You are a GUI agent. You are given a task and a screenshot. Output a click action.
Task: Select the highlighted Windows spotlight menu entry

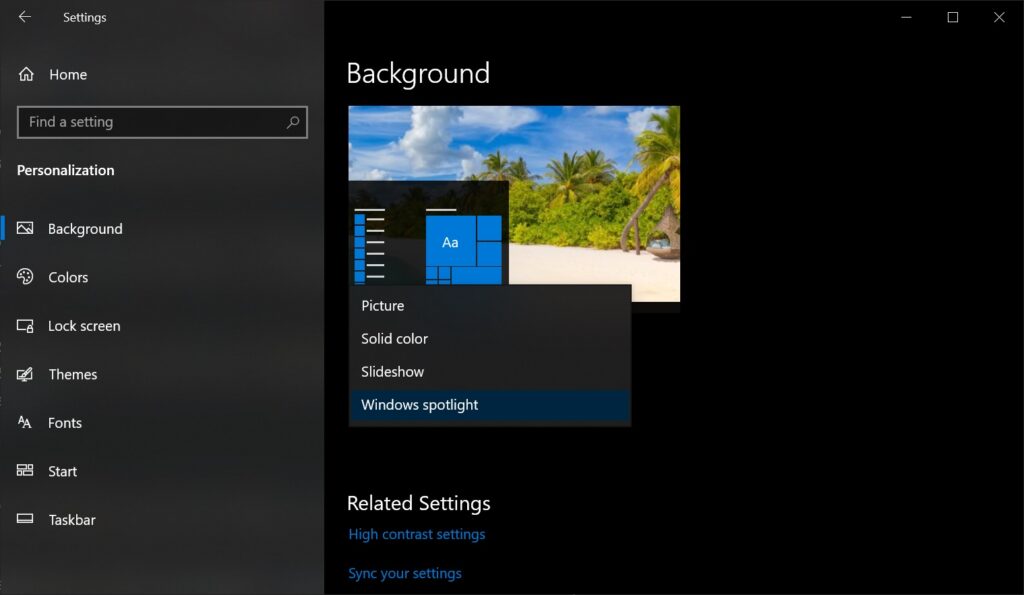tap(419, 404)
